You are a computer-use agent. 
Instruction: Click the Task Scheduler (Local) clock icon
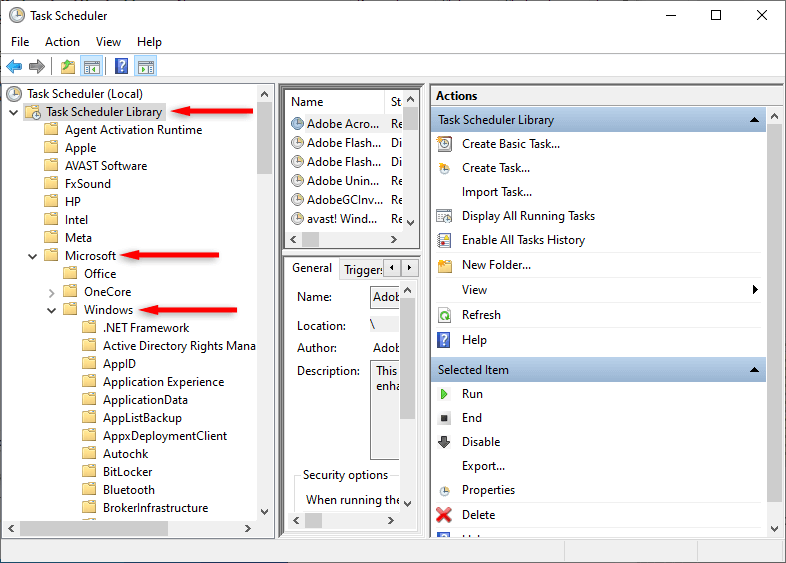tap(14, 94)
